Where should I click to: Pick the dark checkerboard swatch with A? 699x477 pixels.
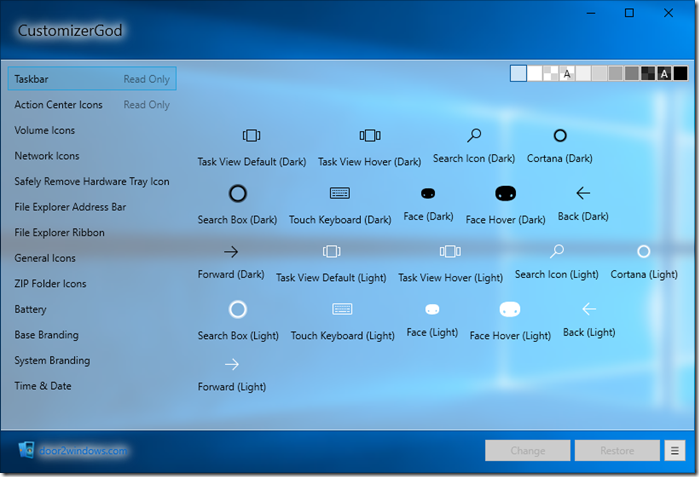pyautogui.click(x=664, y=73)
